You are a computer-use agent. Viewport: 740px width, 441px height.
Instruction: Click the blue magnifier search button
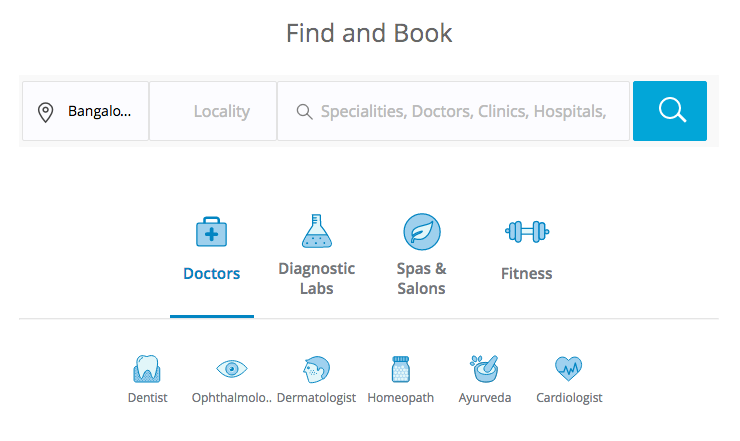coord(670,111)
